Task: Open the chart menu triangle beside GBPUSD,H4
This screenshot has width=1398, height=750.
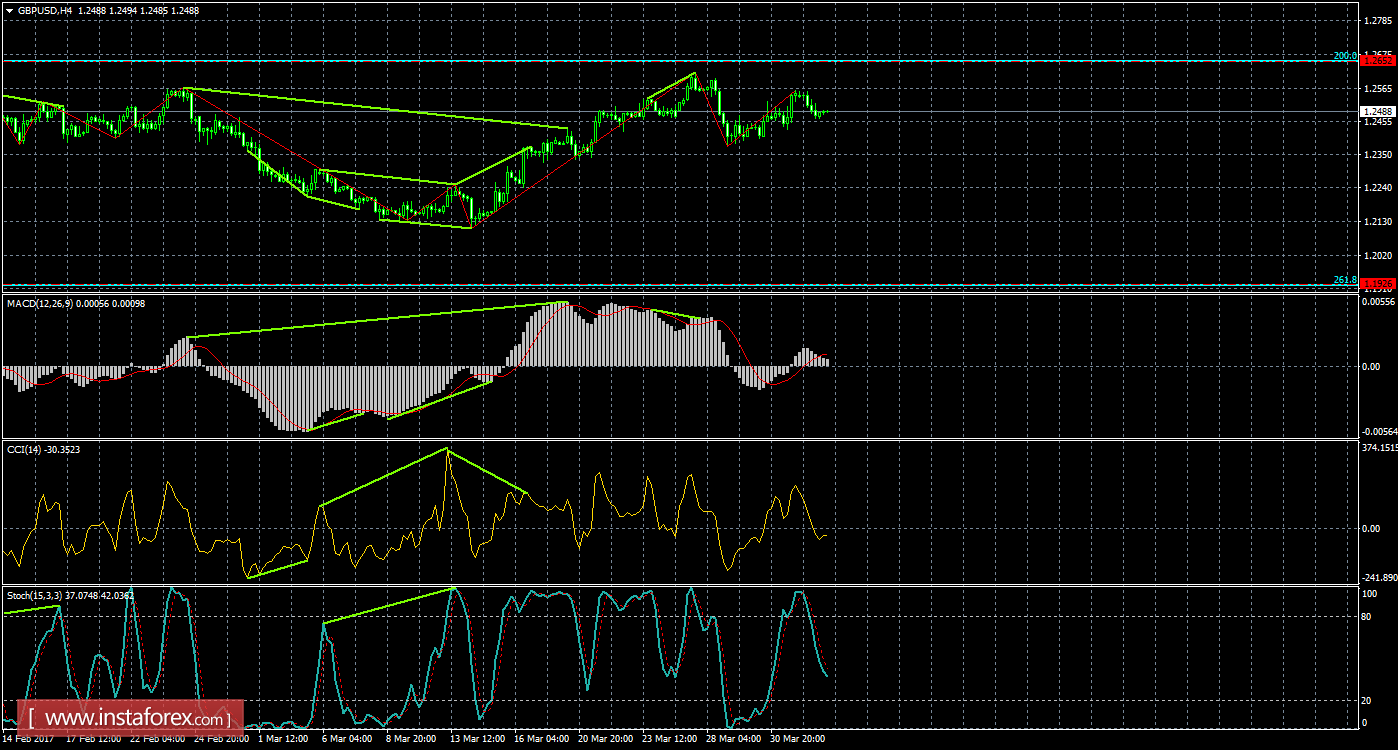Action: tap(9, 10)
